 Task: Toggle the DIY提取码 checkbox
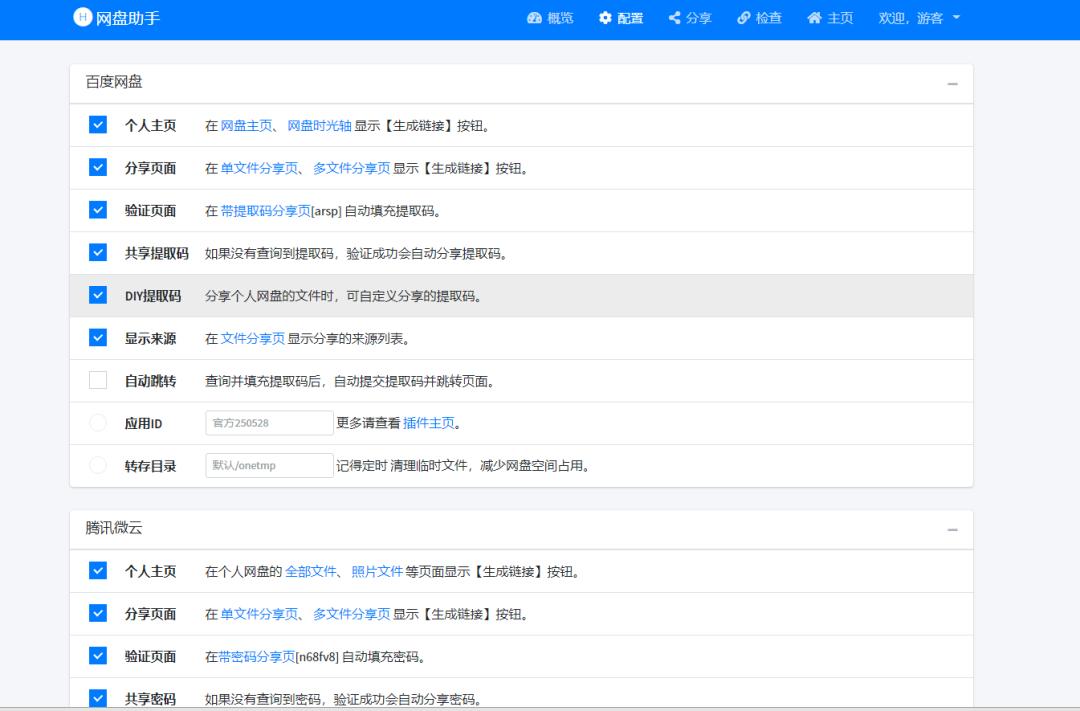point(97,295)
